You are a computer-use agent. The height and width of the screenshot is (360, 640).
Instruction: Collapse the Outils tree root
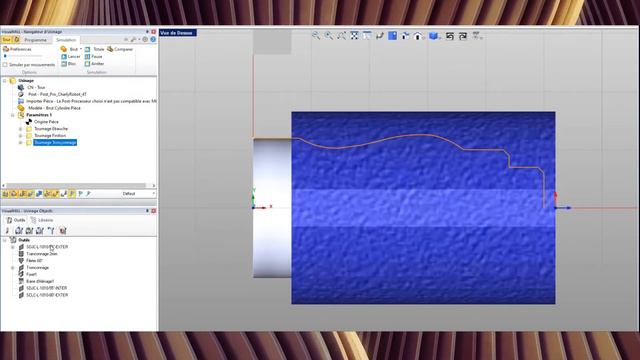click(x=5, y=240)
